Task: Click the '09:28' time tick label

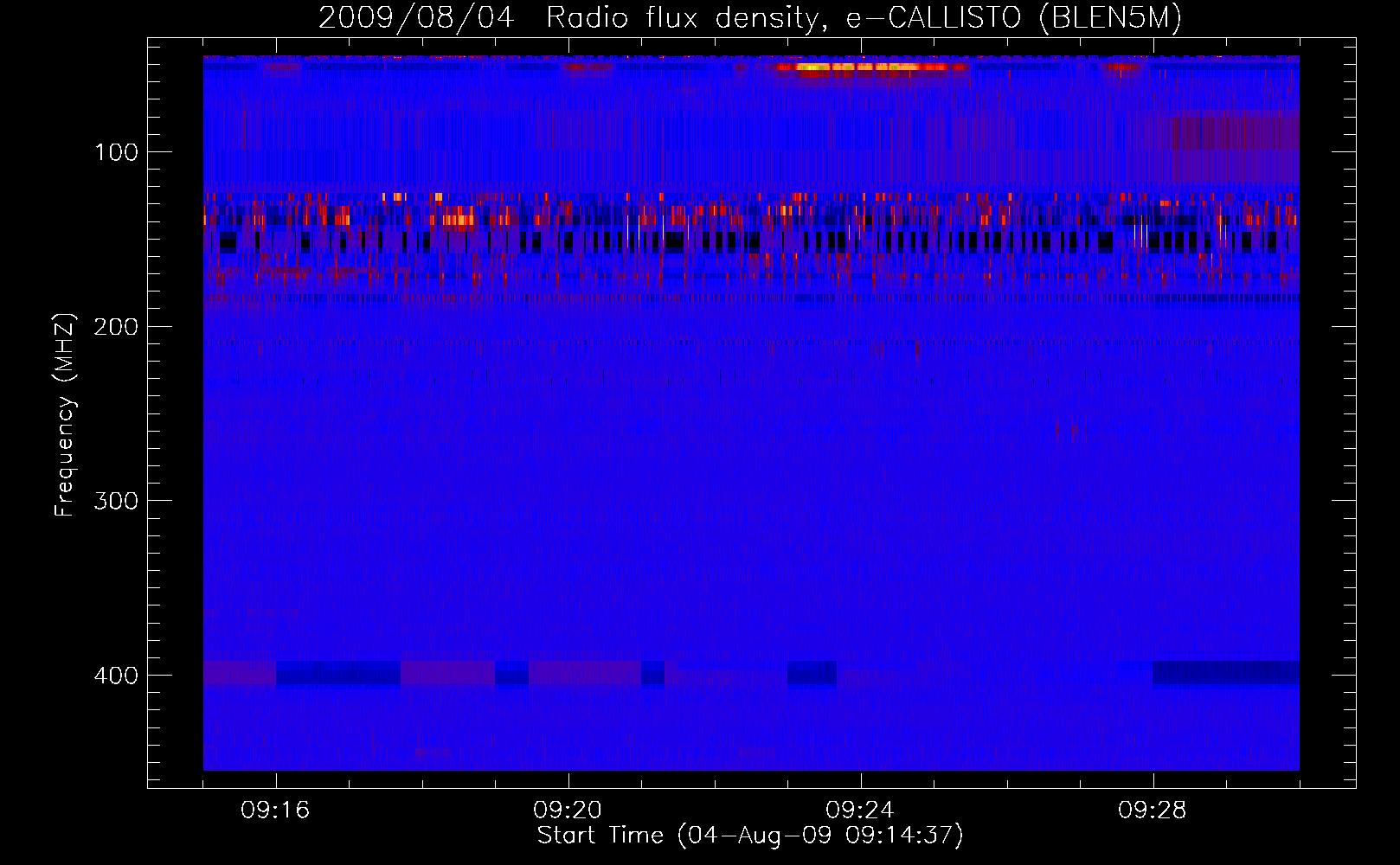Action: [x=1153, y=811]
